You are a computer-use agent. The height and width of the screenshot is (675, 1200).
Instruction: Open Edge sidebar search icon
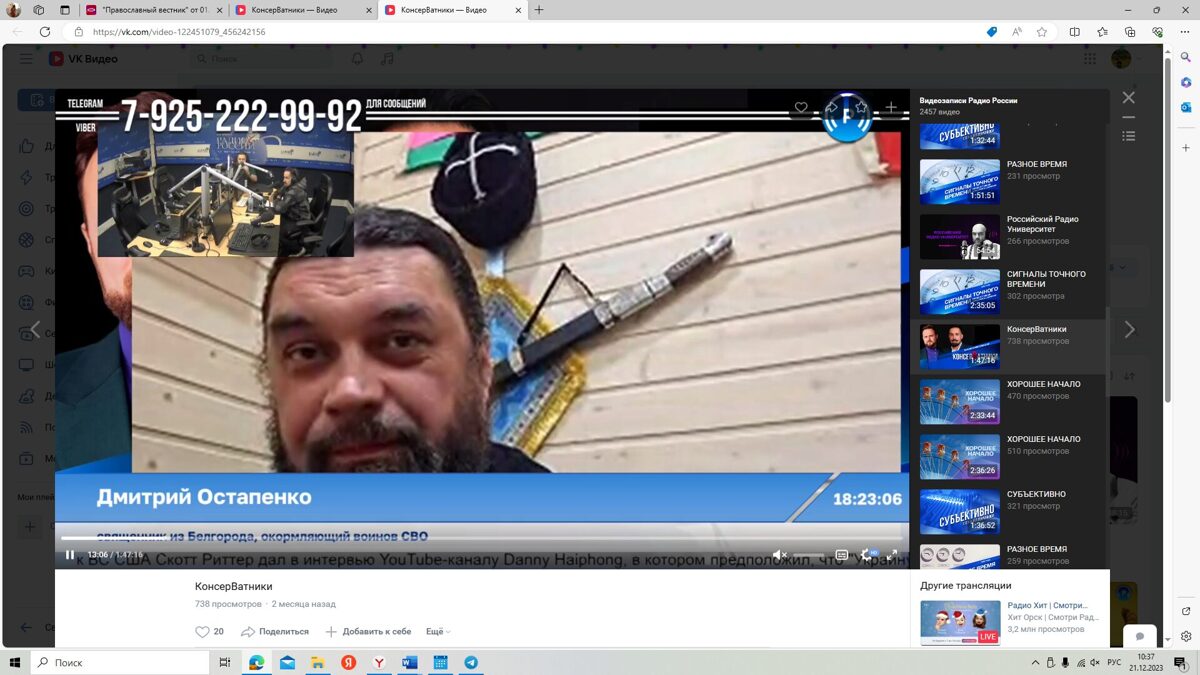[1186, 58]
